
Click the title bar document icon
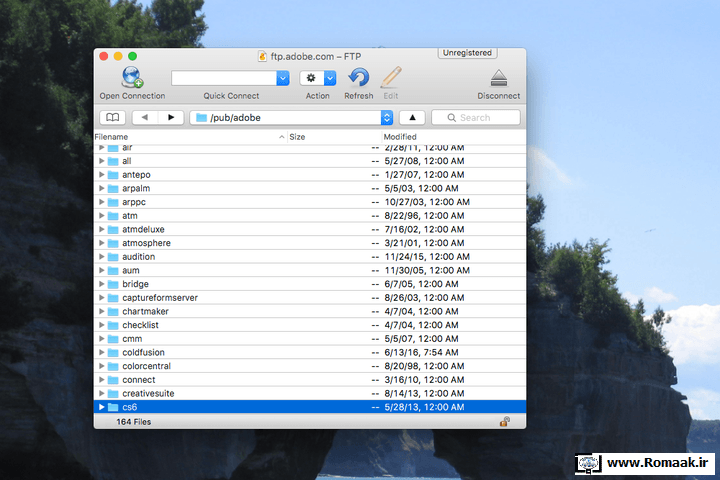[262, 56]
